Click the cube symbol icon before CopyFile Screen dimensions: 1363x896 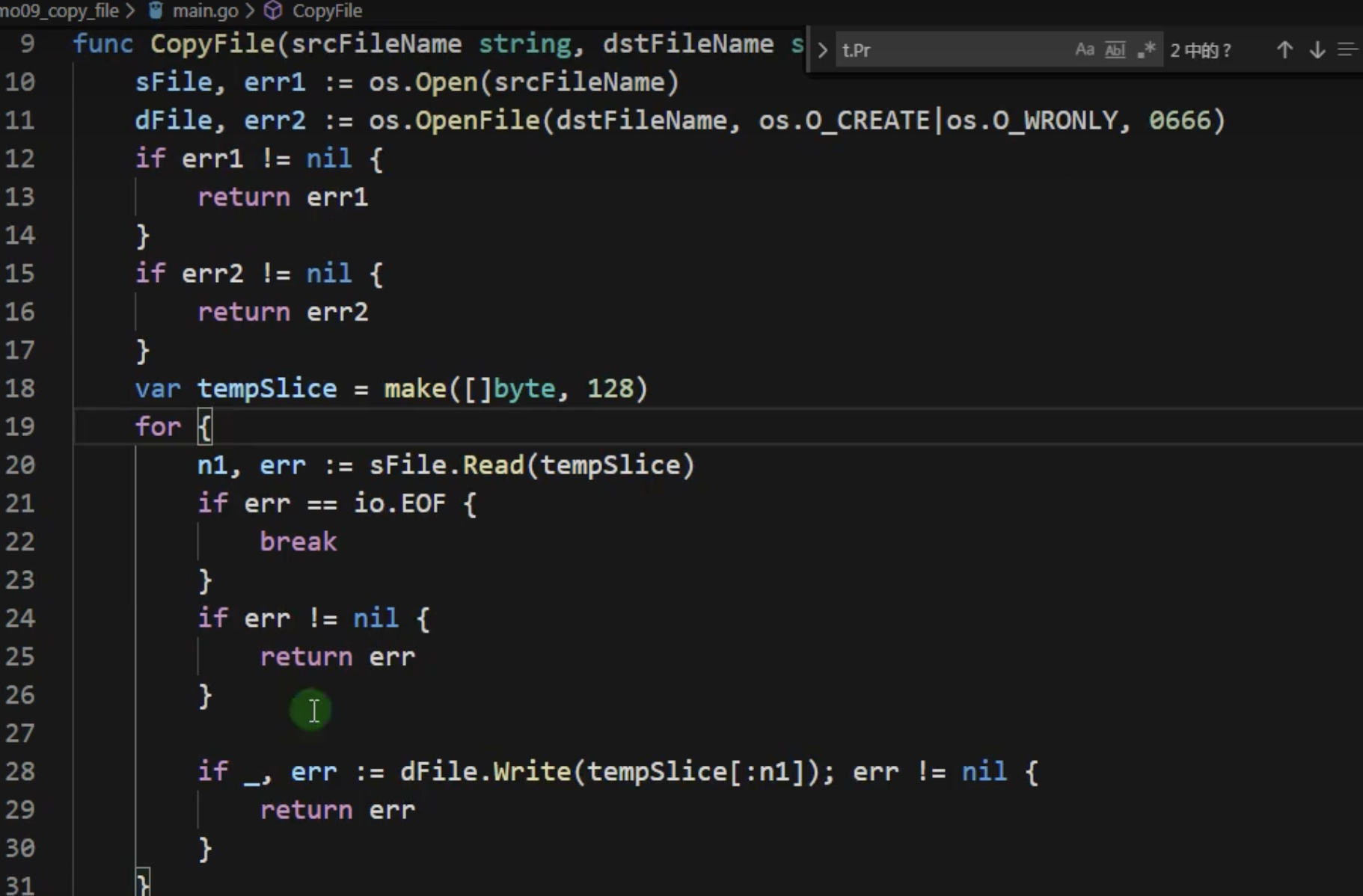(x=273, y=10)
